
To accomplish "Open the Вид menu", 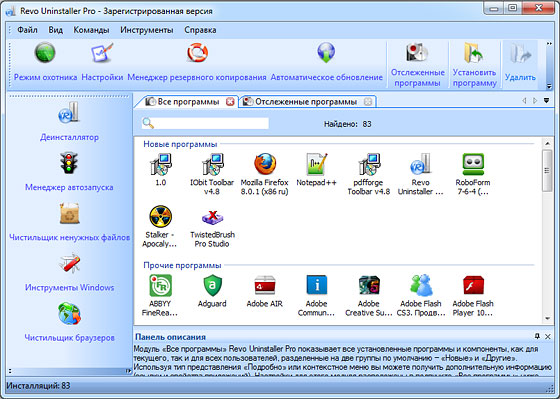I will pos(55,30).
